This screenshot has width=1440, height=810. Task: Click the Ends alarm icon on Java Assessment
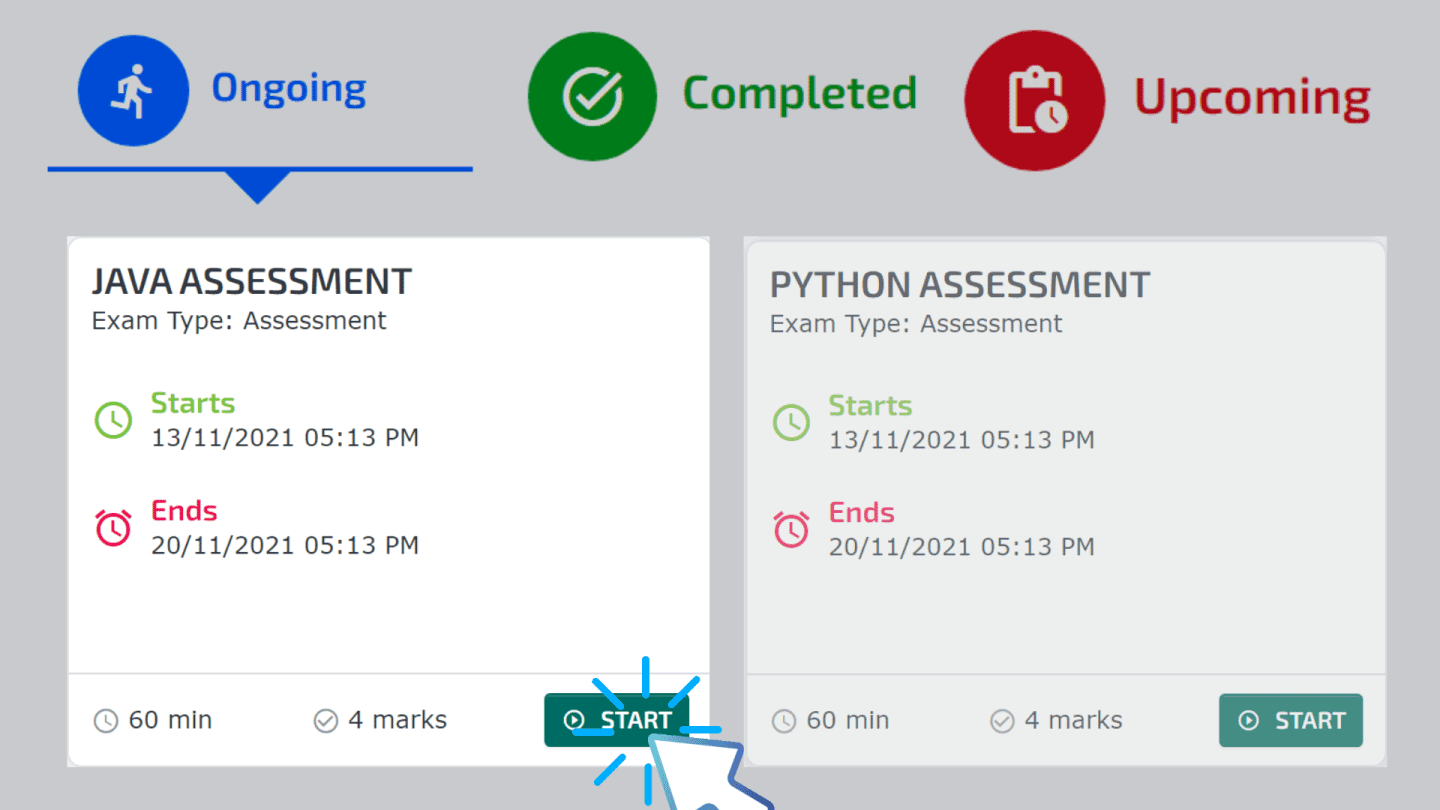[x=113, y=527]
